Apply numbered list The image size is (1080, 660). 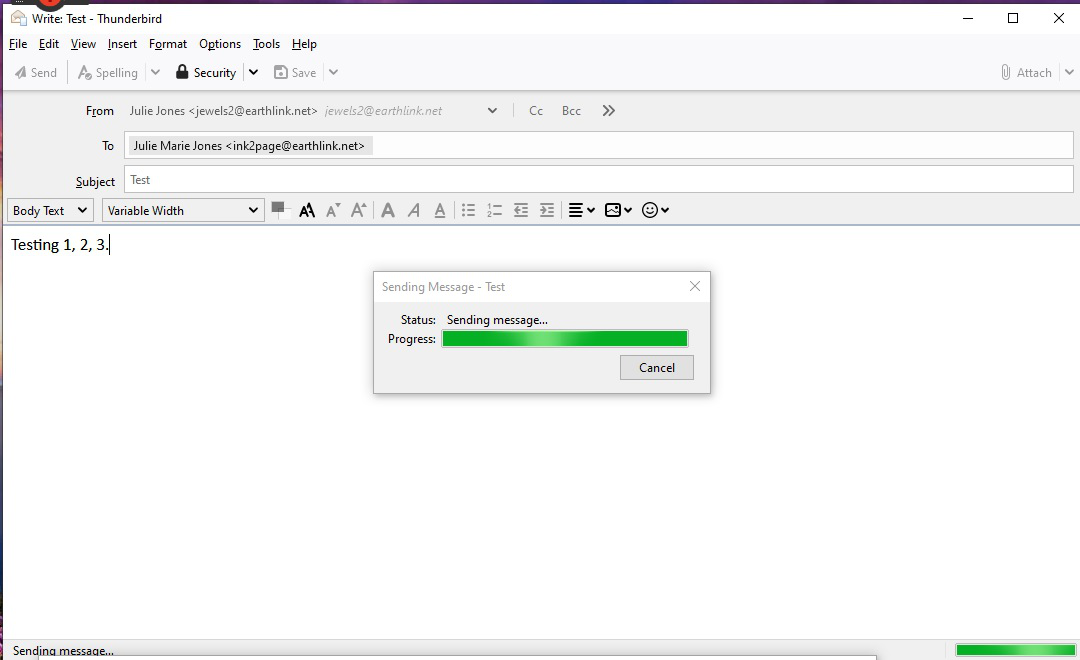pos(494,210)
